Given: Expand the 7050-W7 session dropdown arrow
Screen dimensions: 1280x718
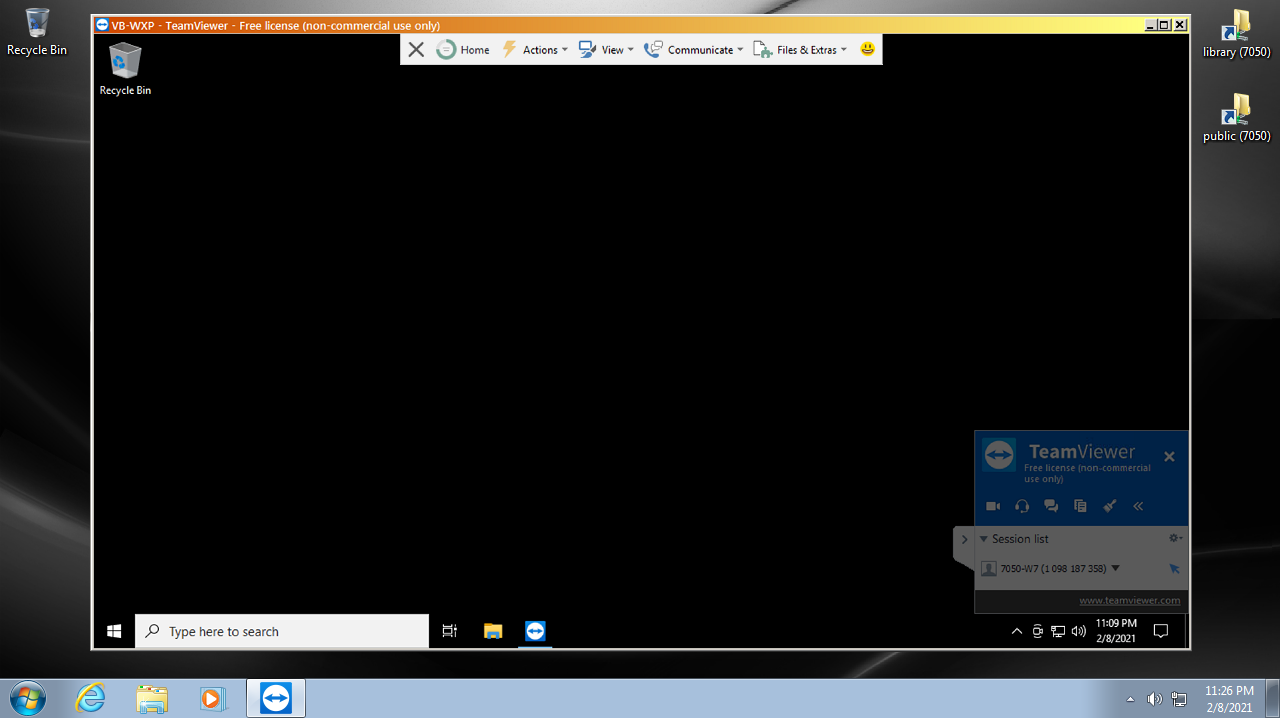Looking at the screenshot, I should coord(1116,568).
